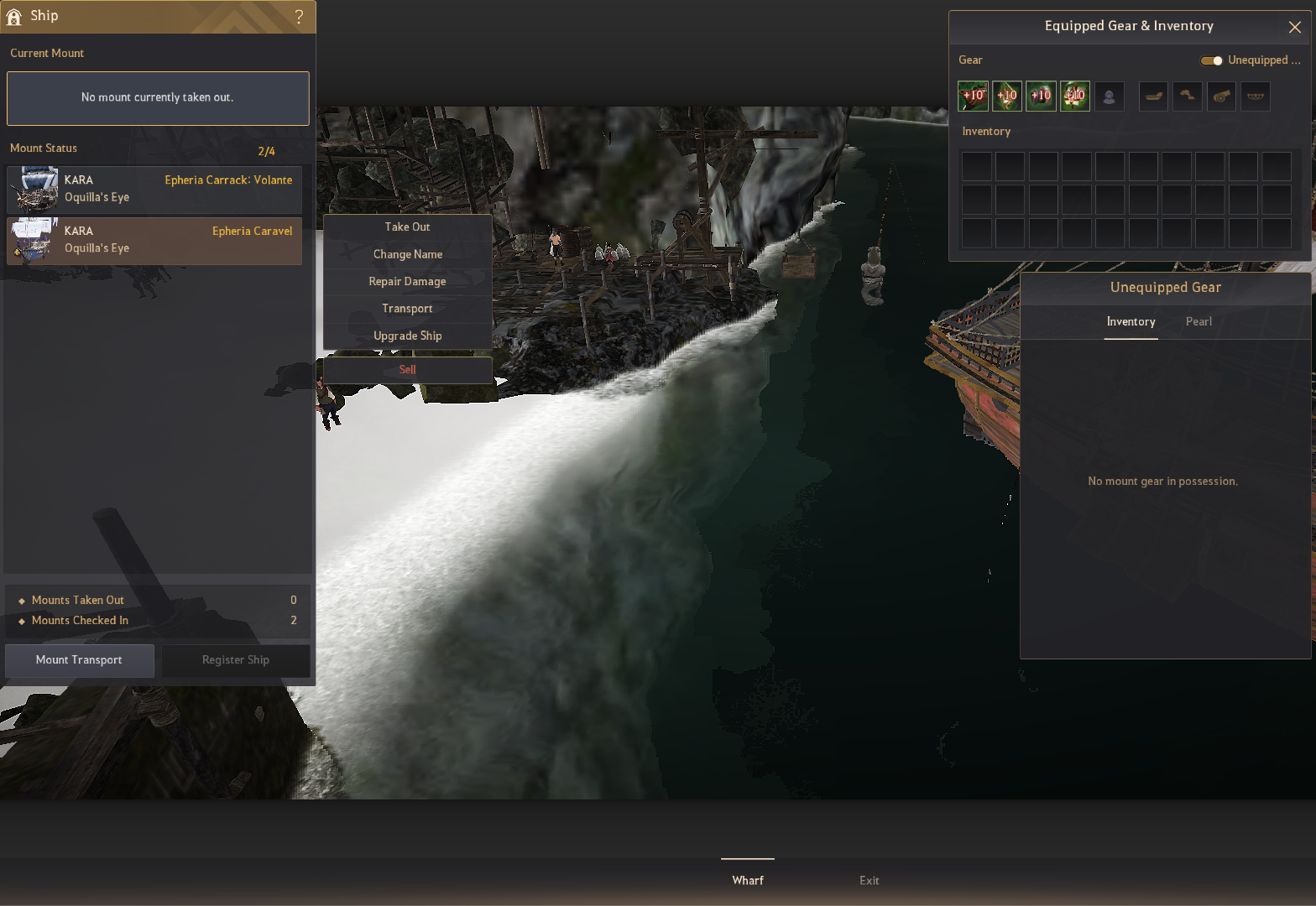Select the Epheria Caravel ship thumbnail
The image size is (1316, 906).
[x=35, y=240]
